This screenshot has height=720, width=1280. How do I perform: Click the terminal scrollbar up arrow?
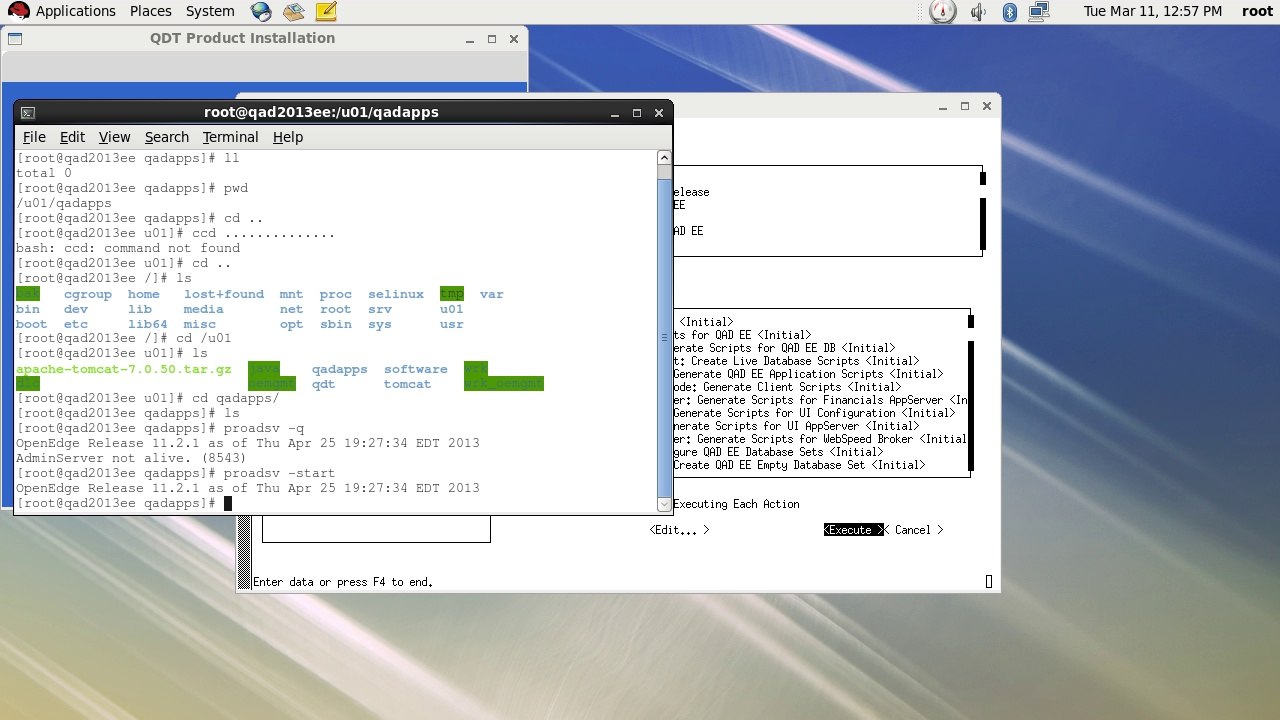pyautogui.click(x=664, y=158)
